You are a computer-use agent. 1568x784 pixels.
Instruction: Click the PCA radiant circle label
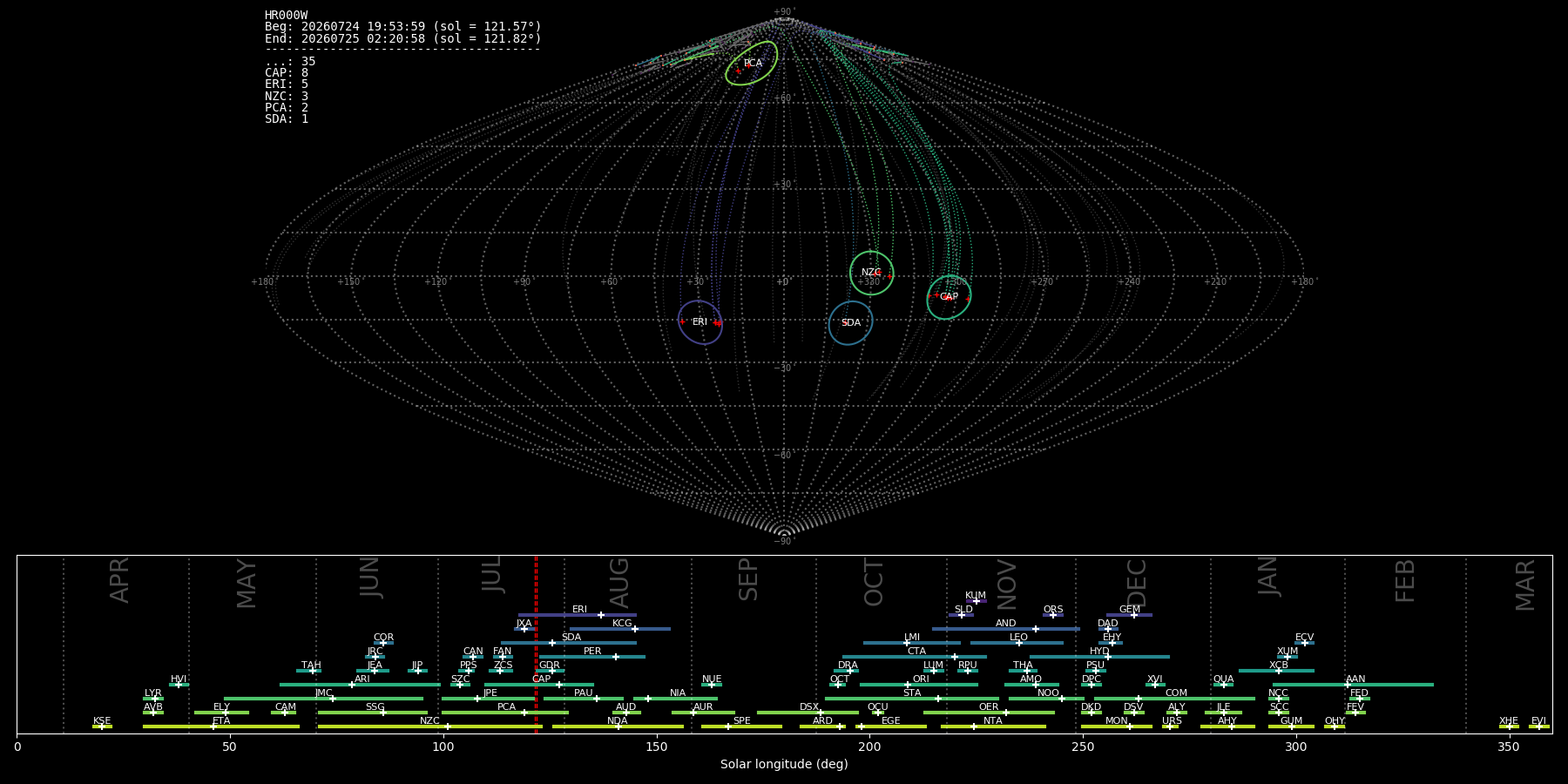pos(753,63)
